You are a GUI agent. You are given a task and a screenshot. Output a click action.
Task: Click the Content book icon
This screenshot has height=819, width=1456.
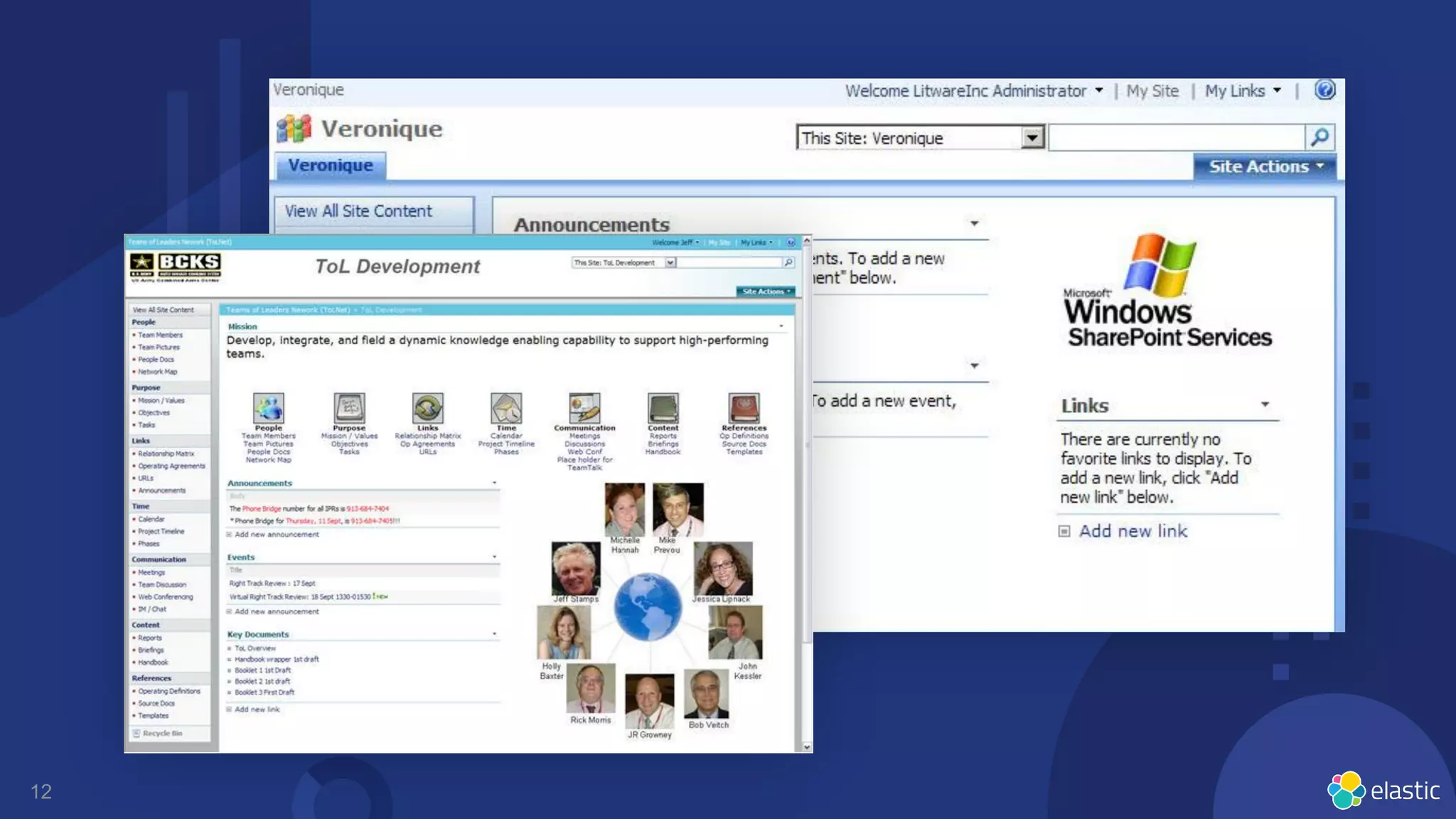click(x=663, y=407)
